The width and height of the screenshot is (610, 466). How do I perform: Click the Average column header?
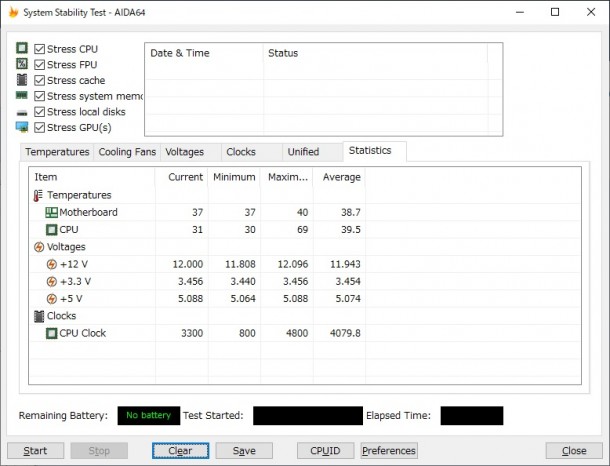click(339, 177)
